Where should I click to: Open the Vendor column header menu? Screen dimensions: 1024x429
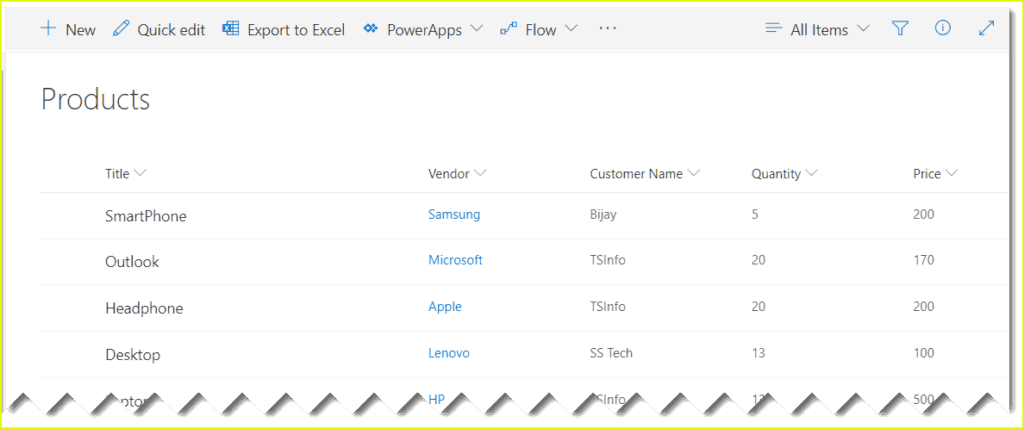(458, 174)
